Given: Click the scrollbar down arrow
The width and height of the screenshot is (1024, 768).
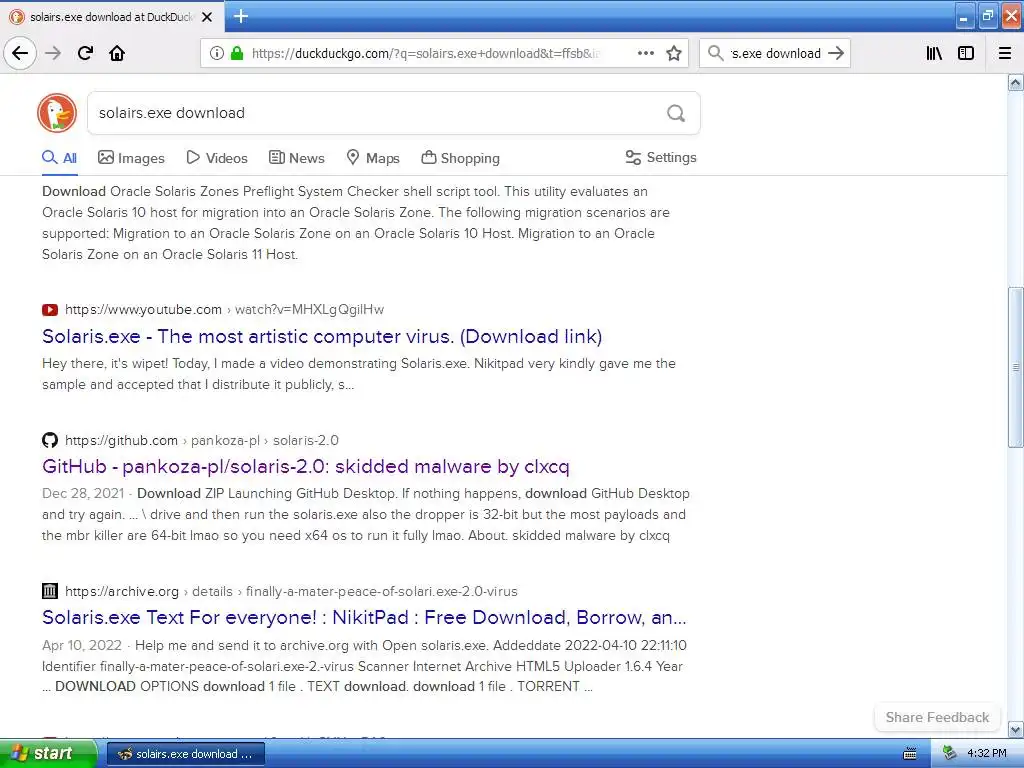Looking at the screenshot, I should [x=1015, y=729].
